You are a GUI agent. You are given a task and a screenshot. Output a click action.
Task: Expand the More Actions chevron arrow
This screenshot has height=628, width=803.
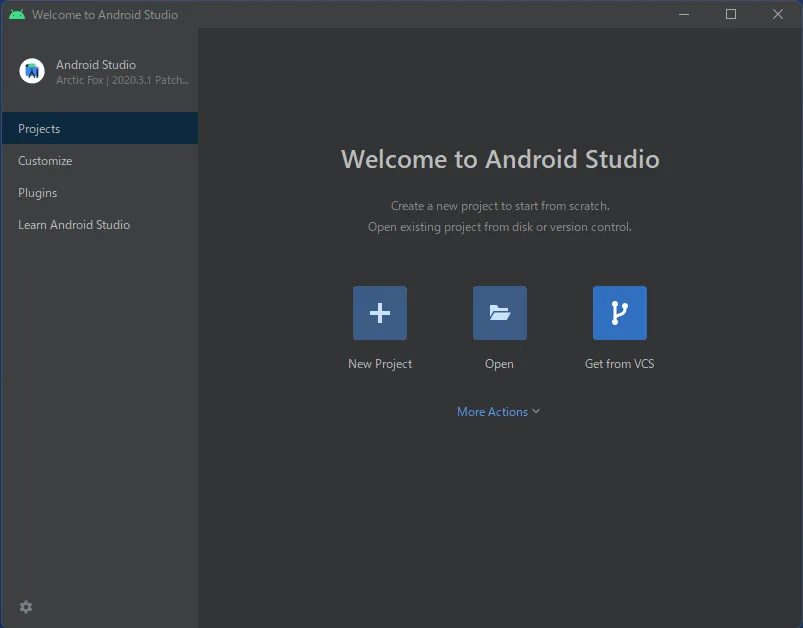coord(536,412)
